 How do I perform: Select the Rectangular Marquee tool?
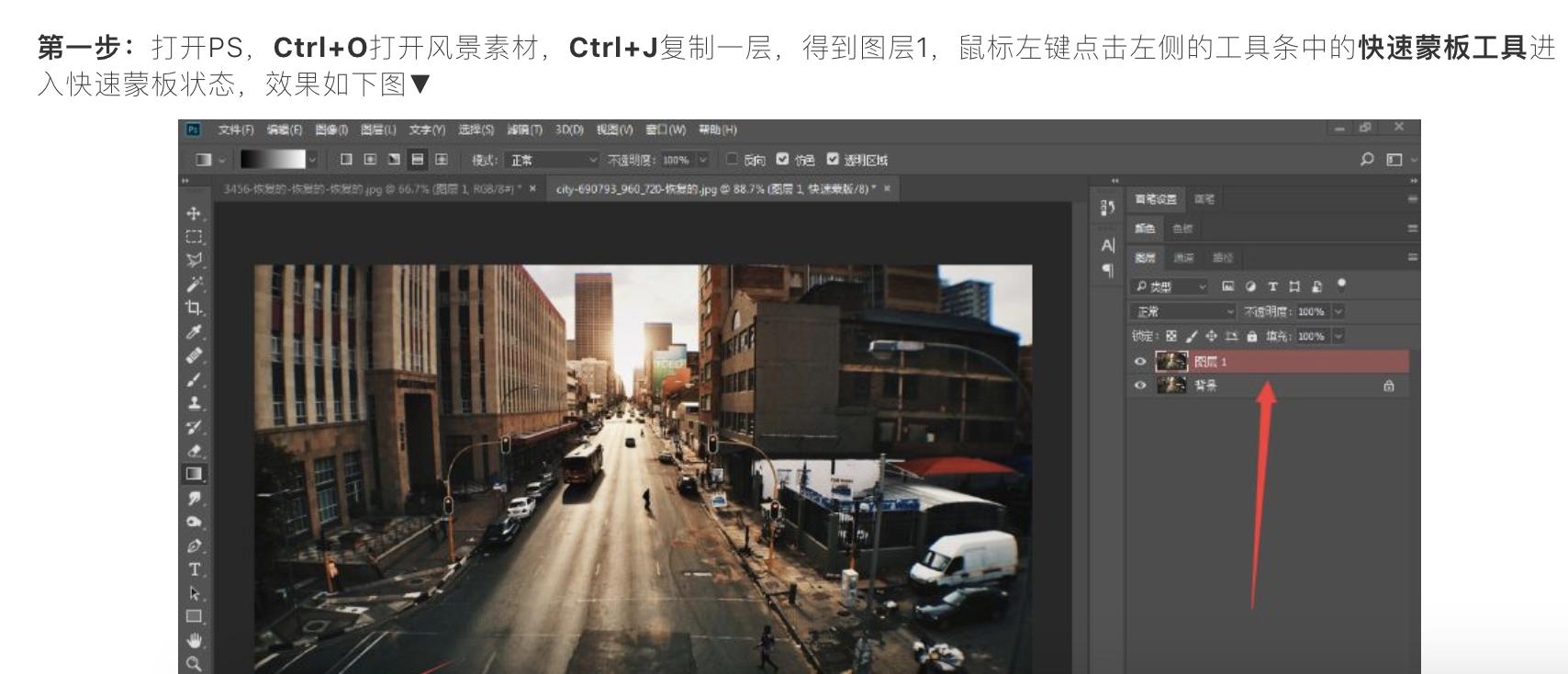point(194,237)
